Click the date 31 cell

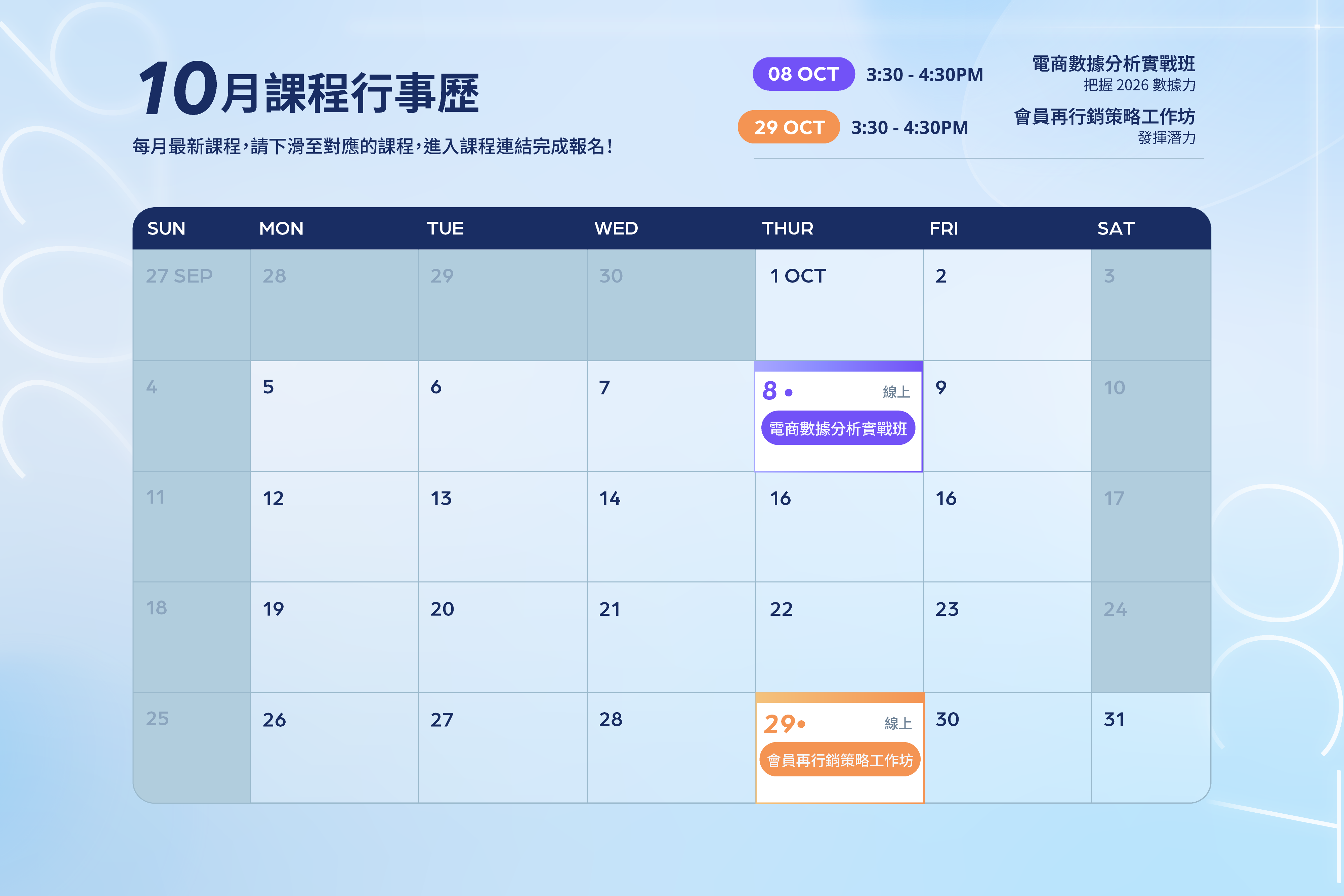click(x=1151, y=748)
